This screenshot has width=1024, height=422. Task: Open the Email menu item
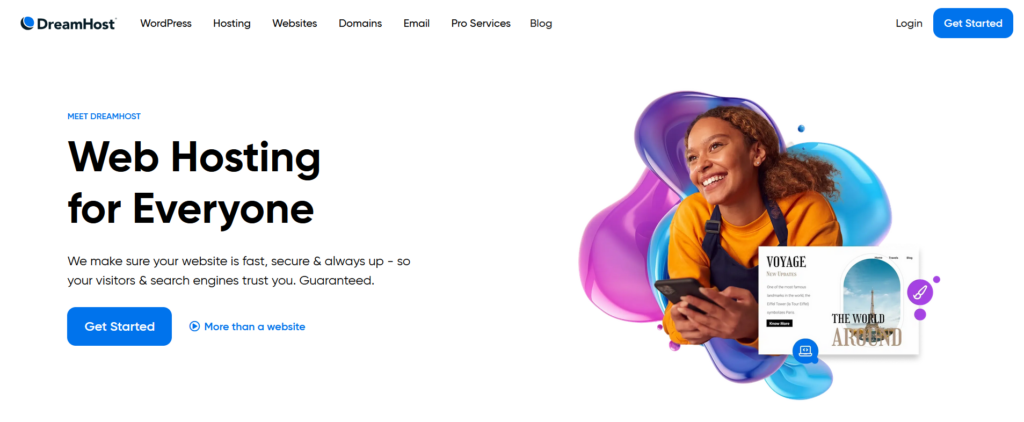417,24
